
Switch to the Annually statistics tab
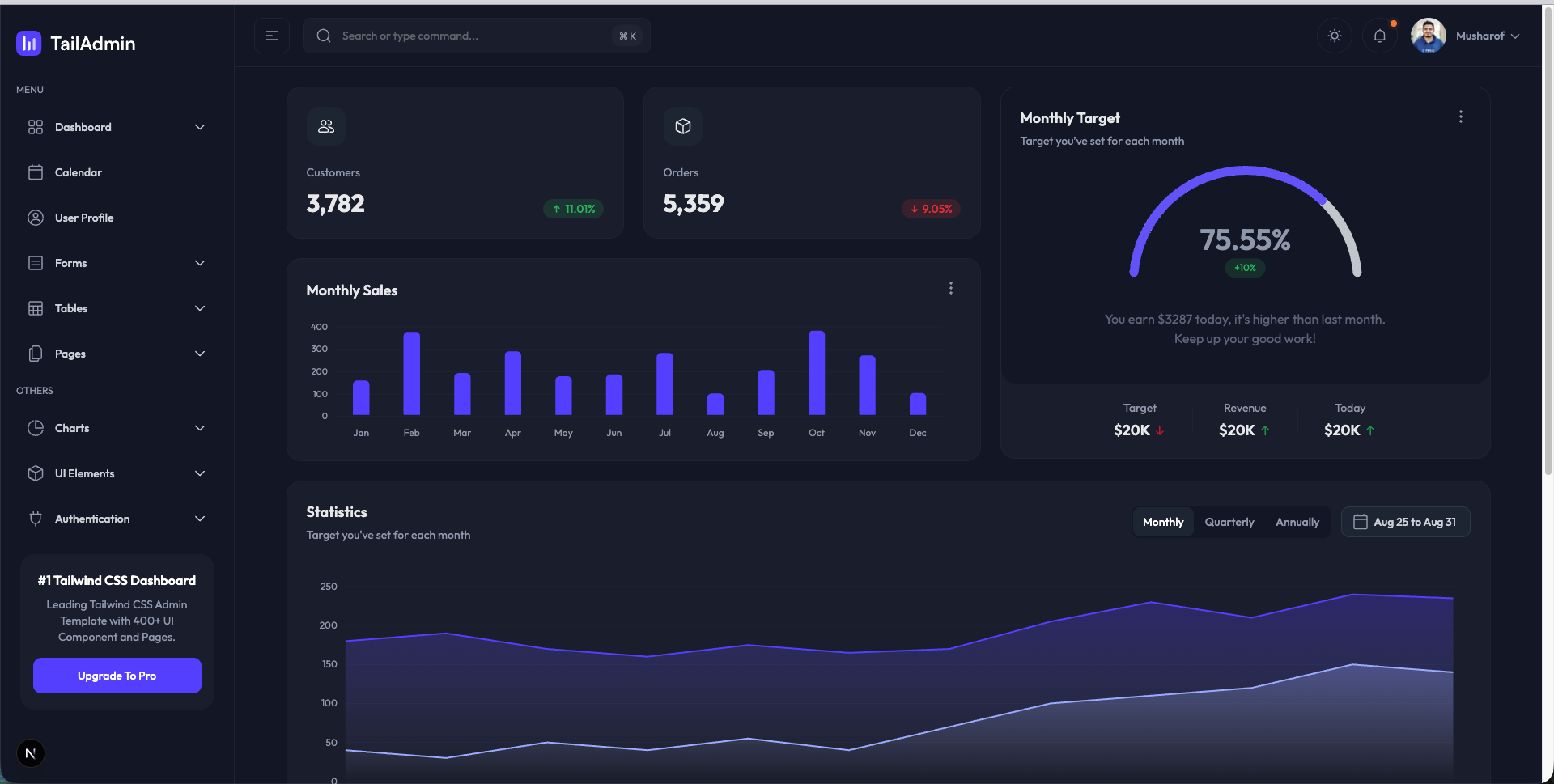click(x=1297, y=522)
